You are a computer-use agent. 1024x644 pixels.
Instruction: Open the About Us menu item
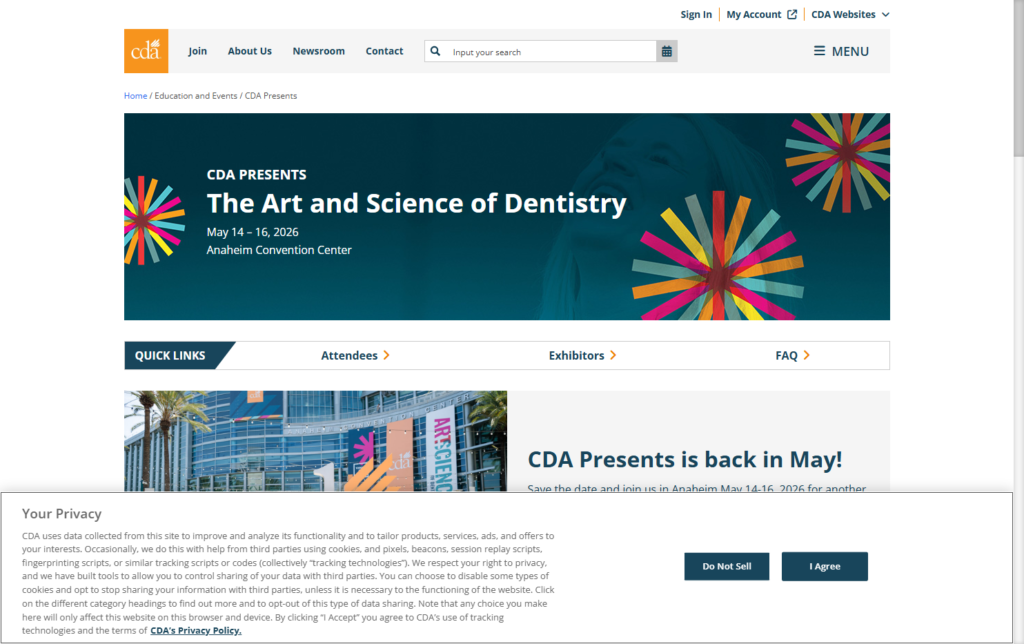249,51
